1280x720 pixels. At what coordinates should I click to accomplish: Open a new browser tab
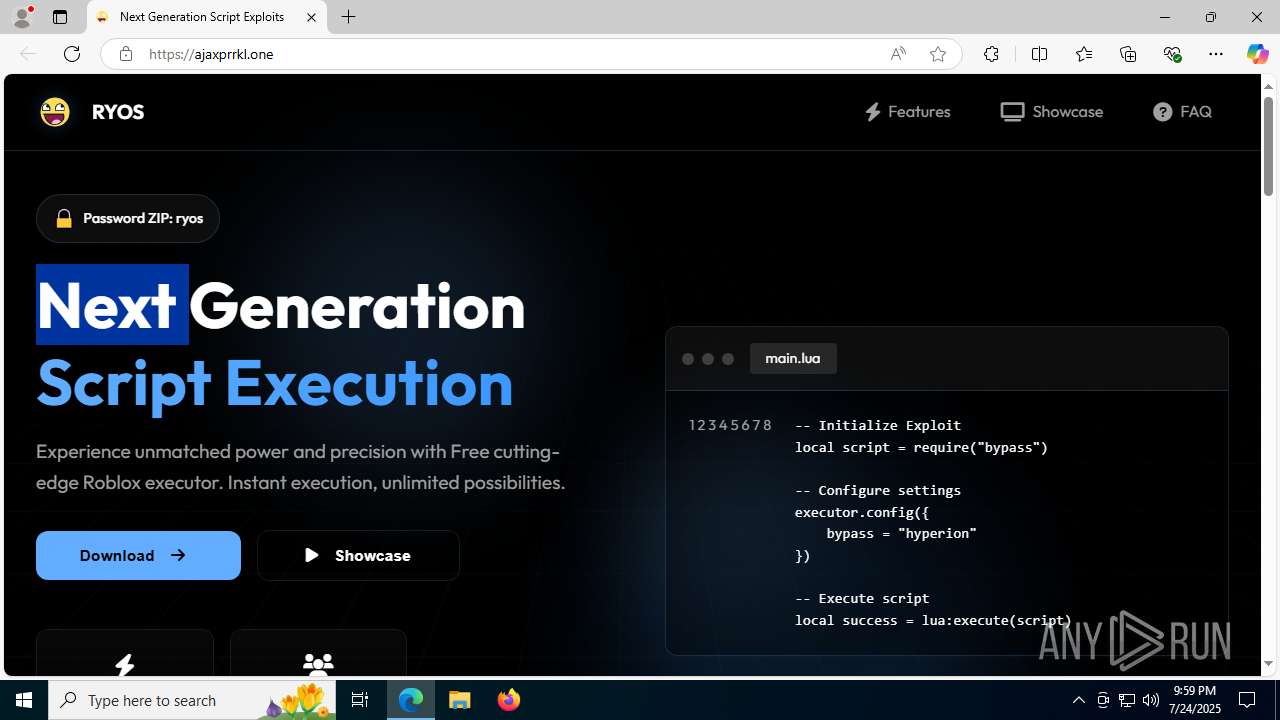(348, 17)
